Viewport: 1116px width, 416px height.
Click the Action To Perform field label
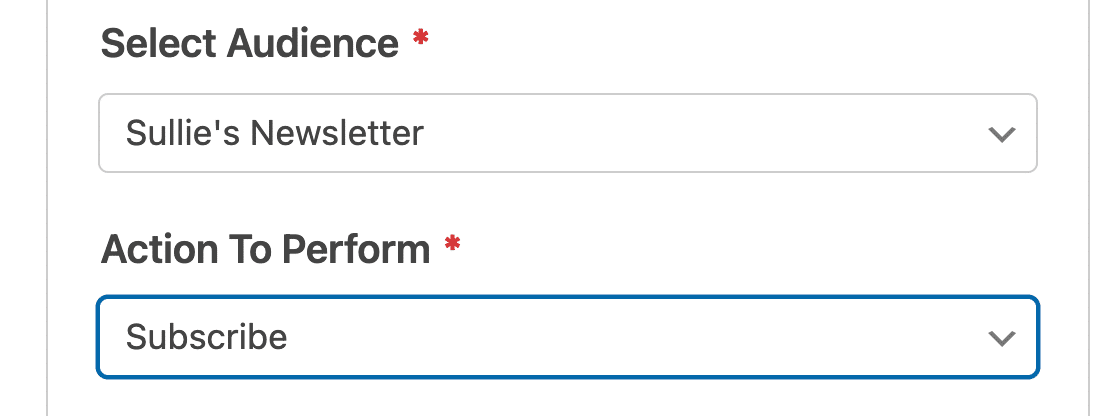265,249
